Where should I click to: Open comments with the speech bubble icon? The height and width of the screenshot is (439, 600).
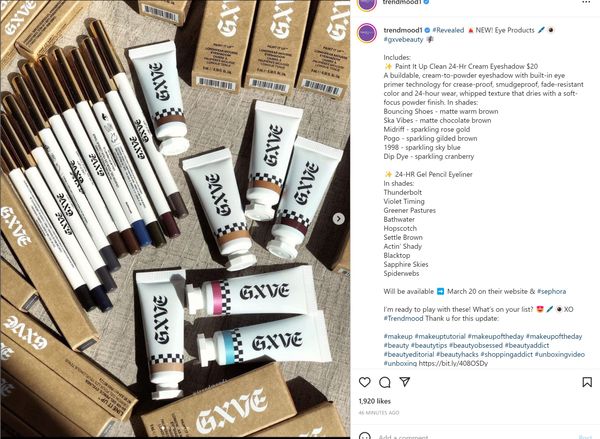pos(385,382)
